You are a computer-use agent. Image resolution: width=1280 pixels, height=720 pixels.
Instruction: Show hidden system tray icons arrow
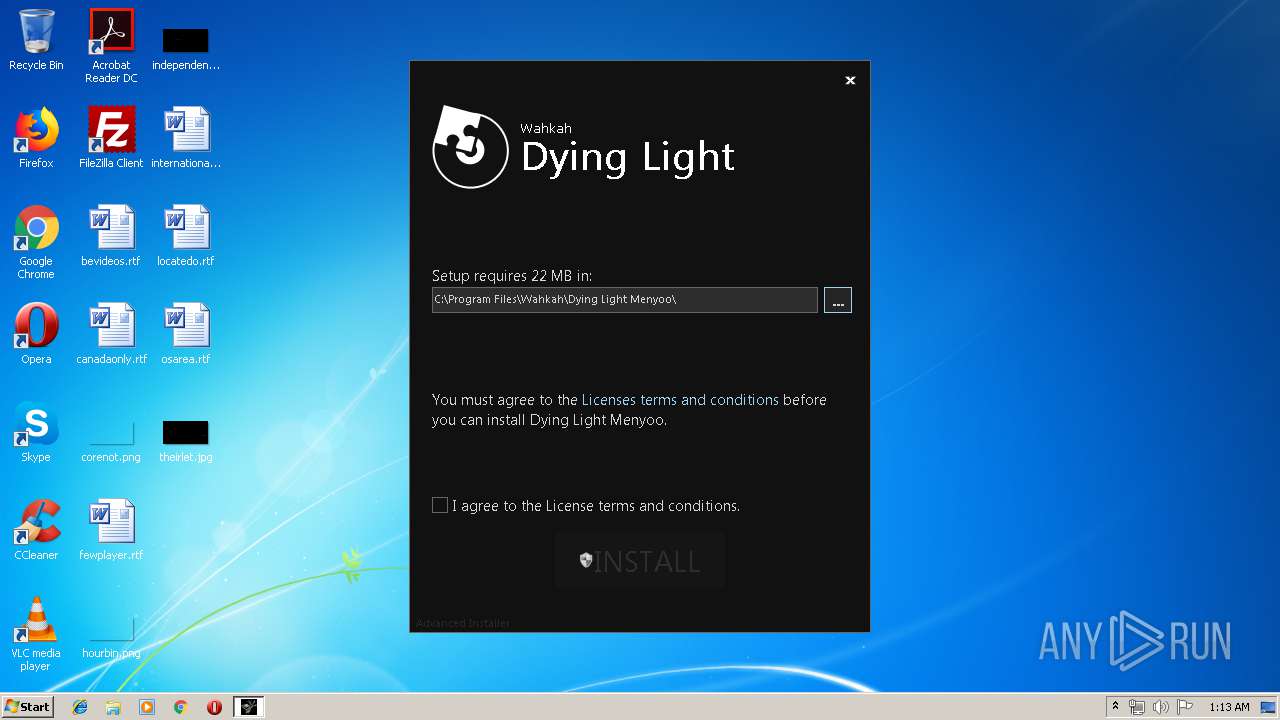point(1115,707)
